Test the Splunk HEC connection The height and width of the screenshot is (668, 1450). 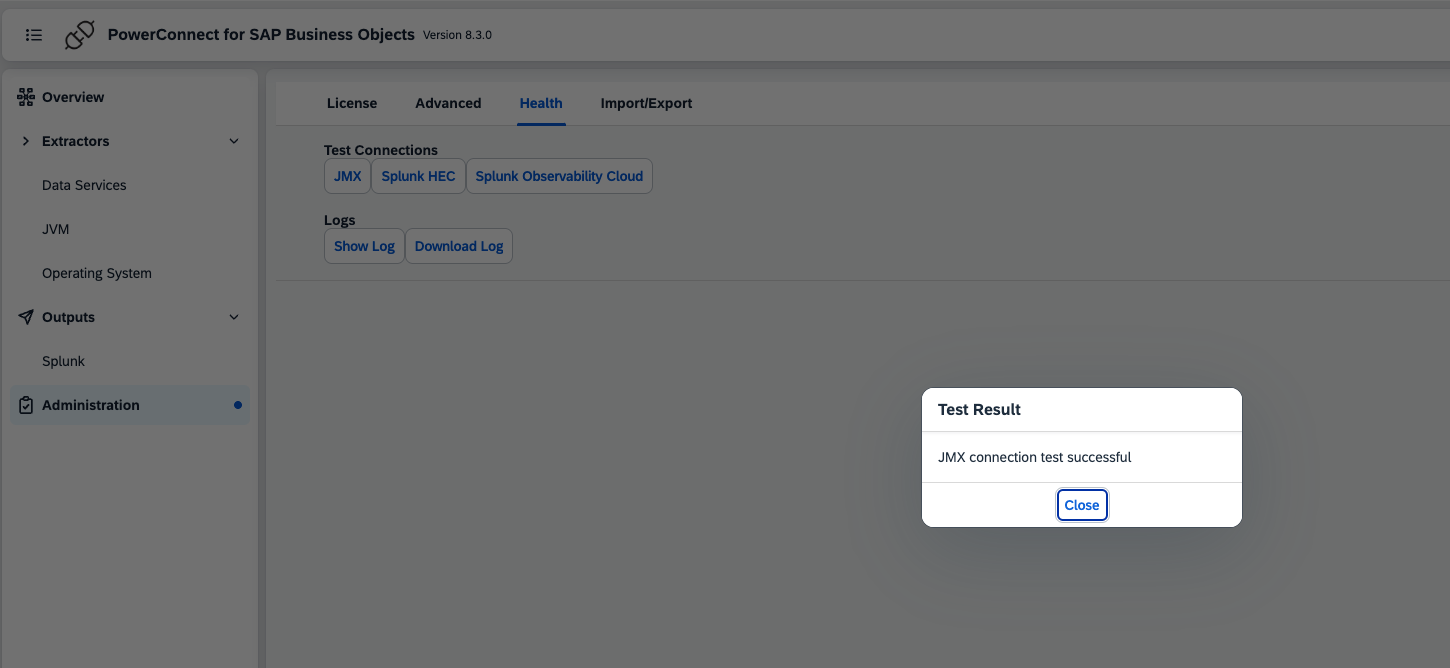pyautogui.click(x=418, y=176)
